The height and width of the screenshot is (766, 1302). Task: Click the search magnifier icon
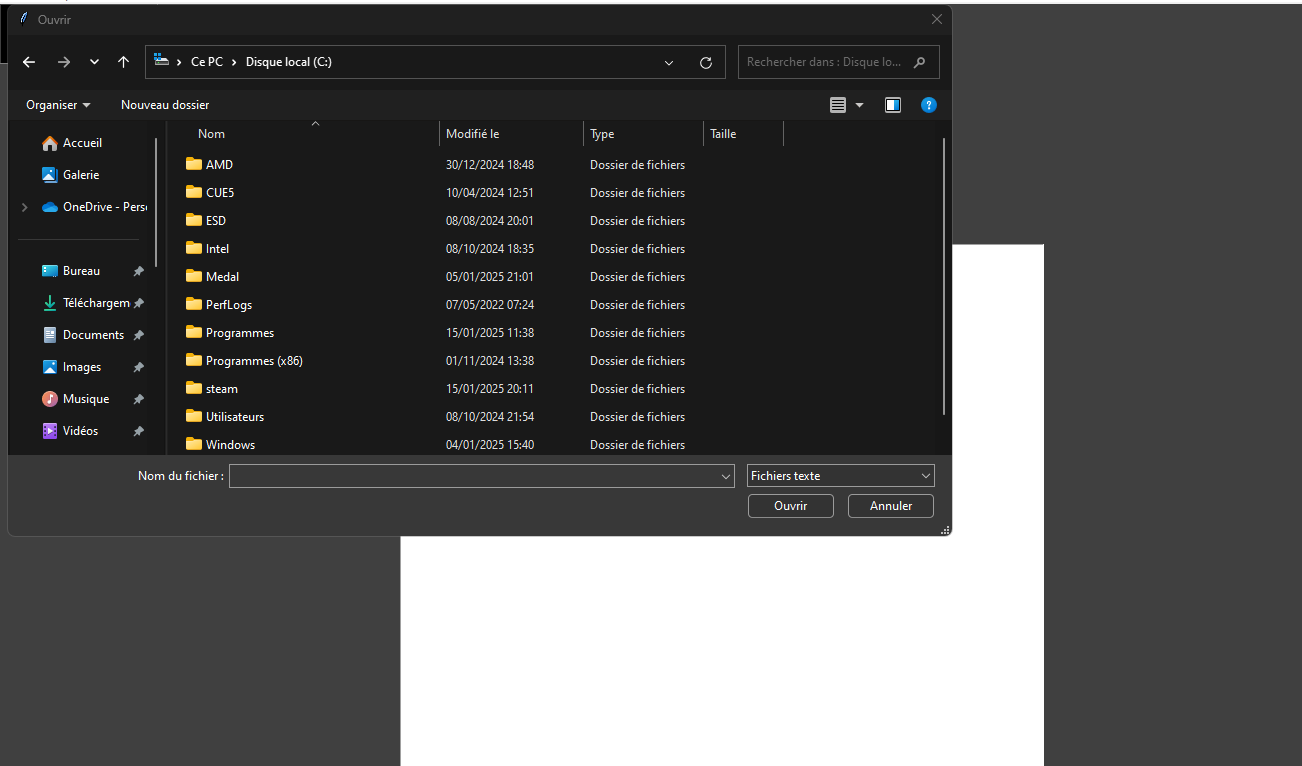click(919, 61)
